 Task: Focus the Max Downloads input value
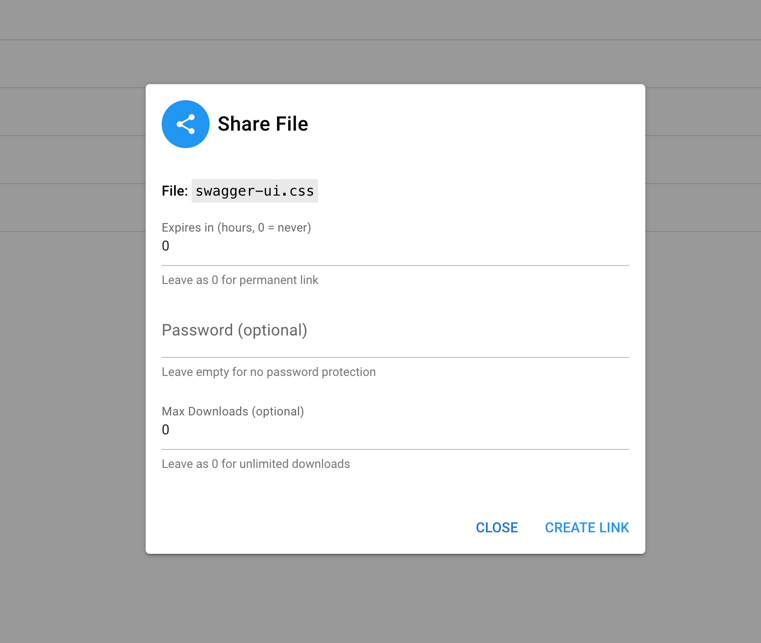click(x=395, y=430)
